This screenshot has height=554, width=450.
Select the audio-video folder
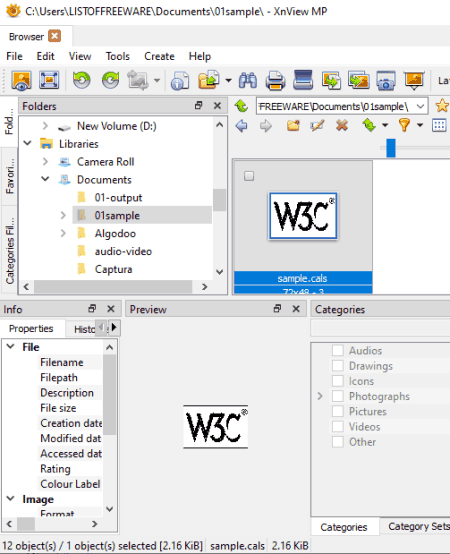coord(123,251)
